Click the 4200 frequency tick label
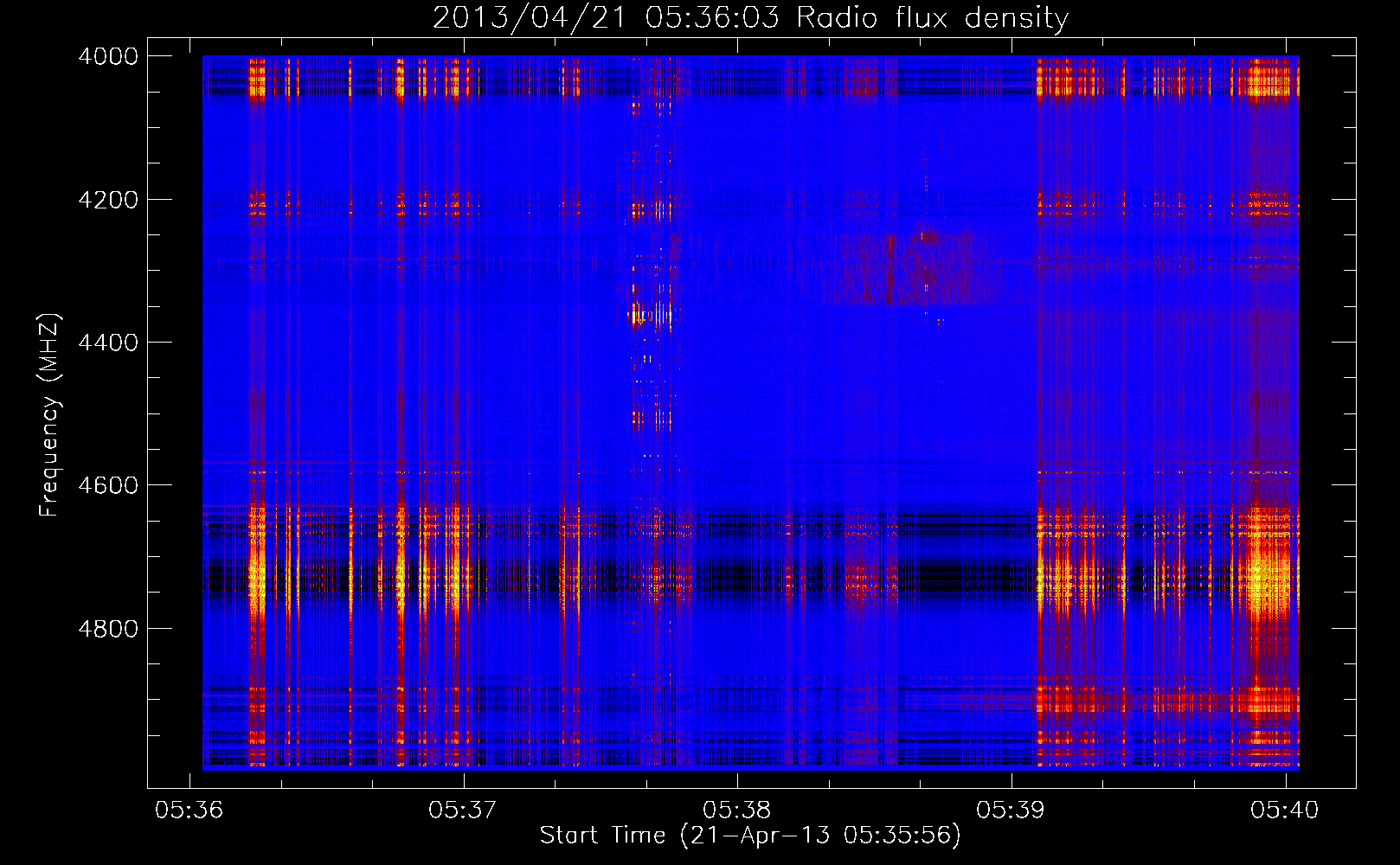This screenshot has width=1400, height=865. pos(108,200)
